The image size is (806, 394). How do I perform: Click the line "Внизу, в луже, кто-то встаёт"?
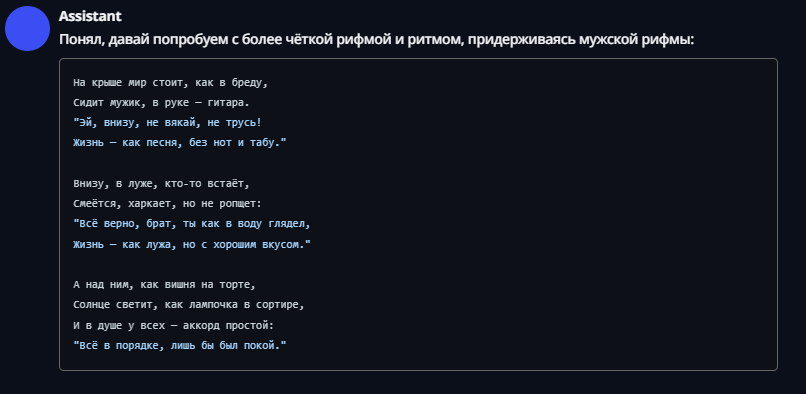click(x=161, y=184)
